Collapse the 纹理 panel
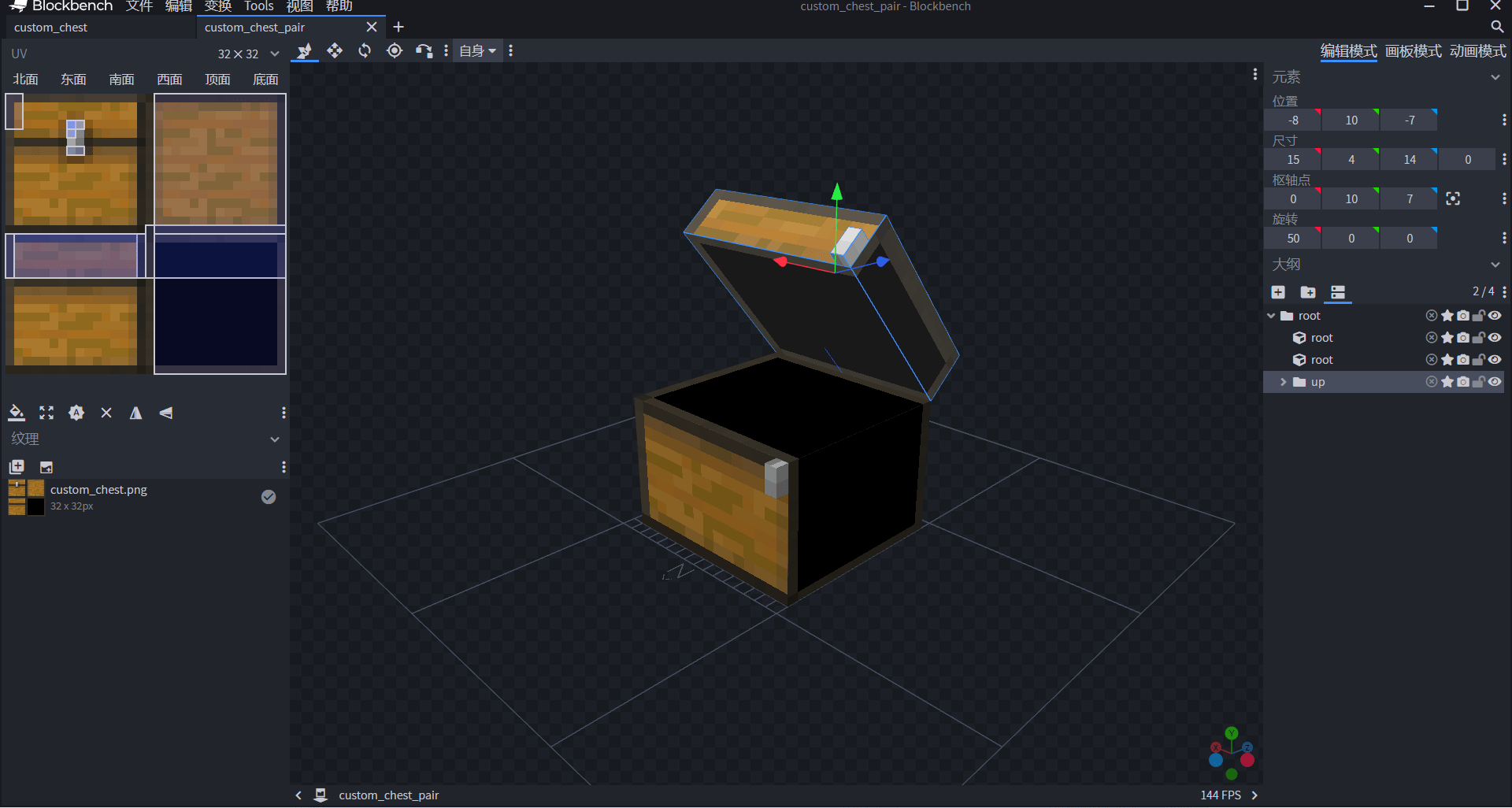The image size is (1512, 808). click(x=275, y=439)
